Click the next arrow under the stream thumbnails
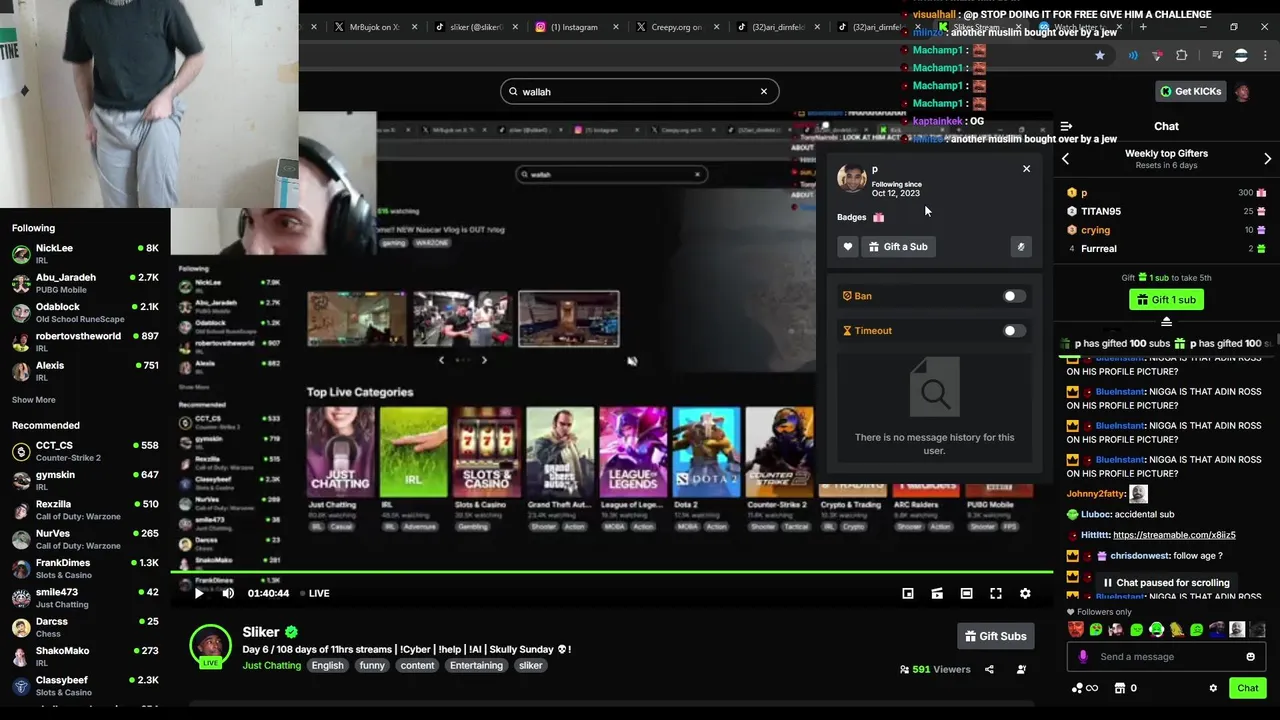 [x=484, y=360]
